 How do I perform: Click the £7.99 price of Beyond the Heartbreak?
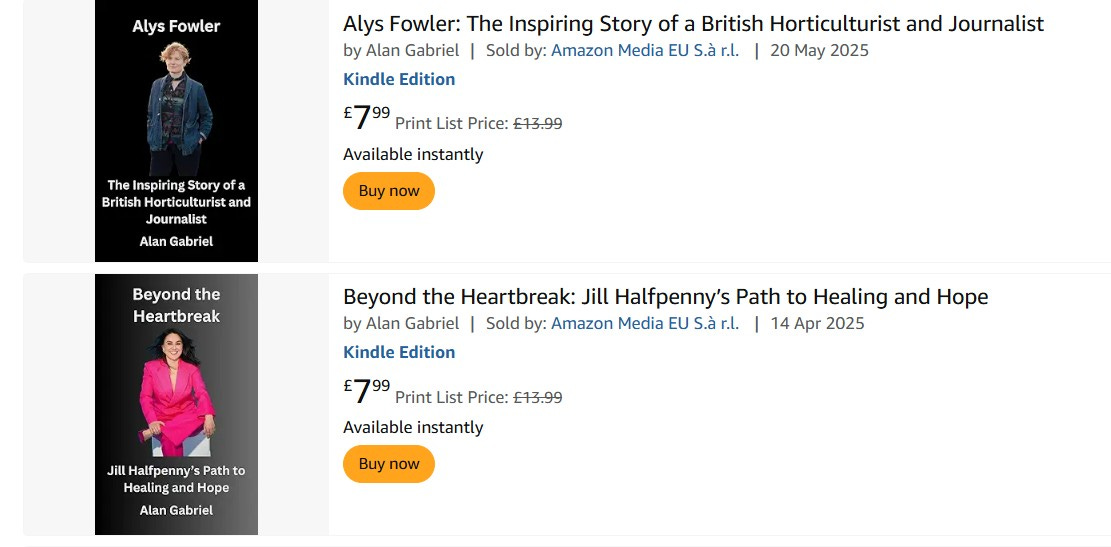(367, 392)
